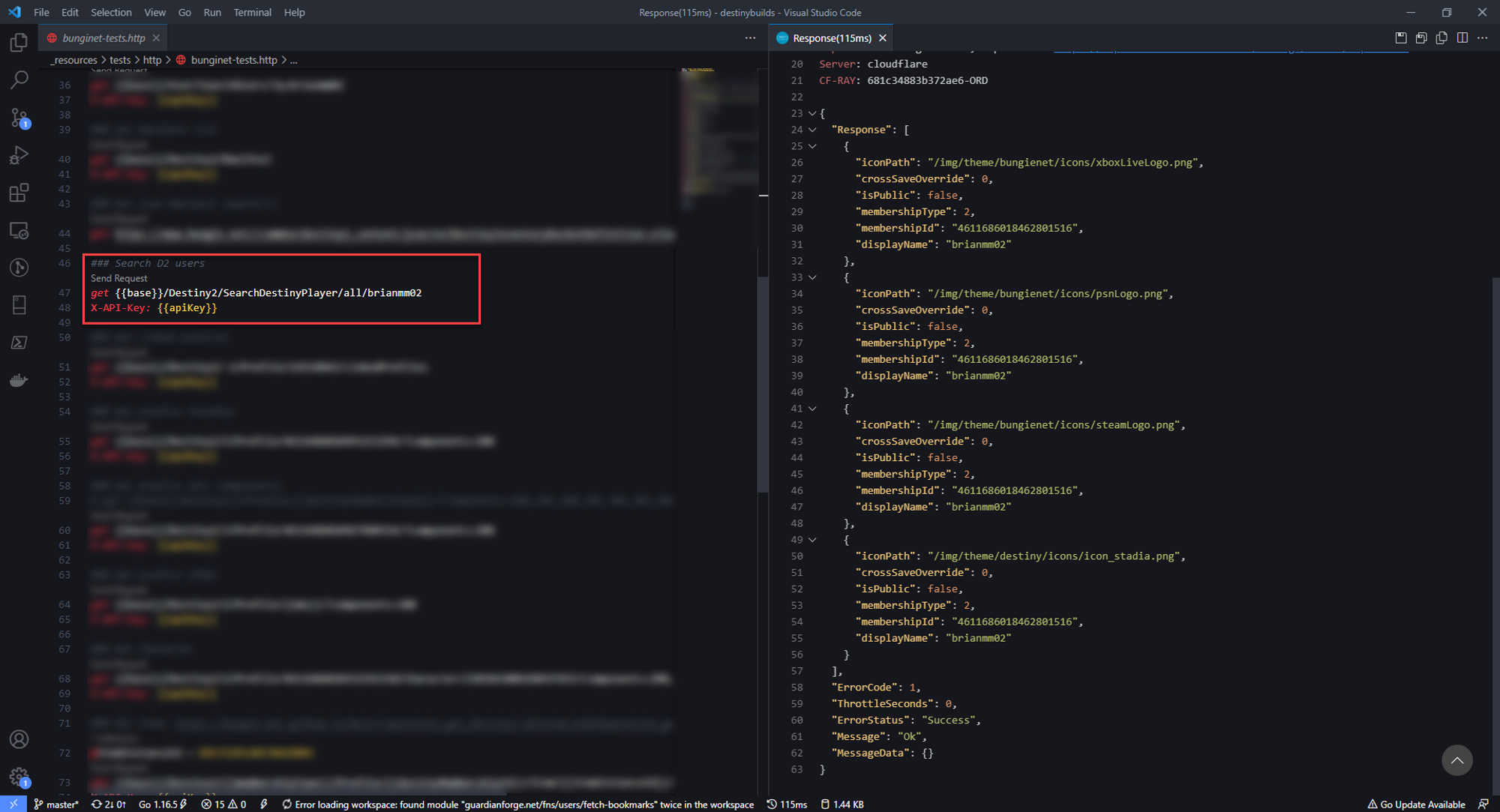1500x812 pixels.
Task: Open the notebook icon view in the activity bar
Action: point(19,305)
